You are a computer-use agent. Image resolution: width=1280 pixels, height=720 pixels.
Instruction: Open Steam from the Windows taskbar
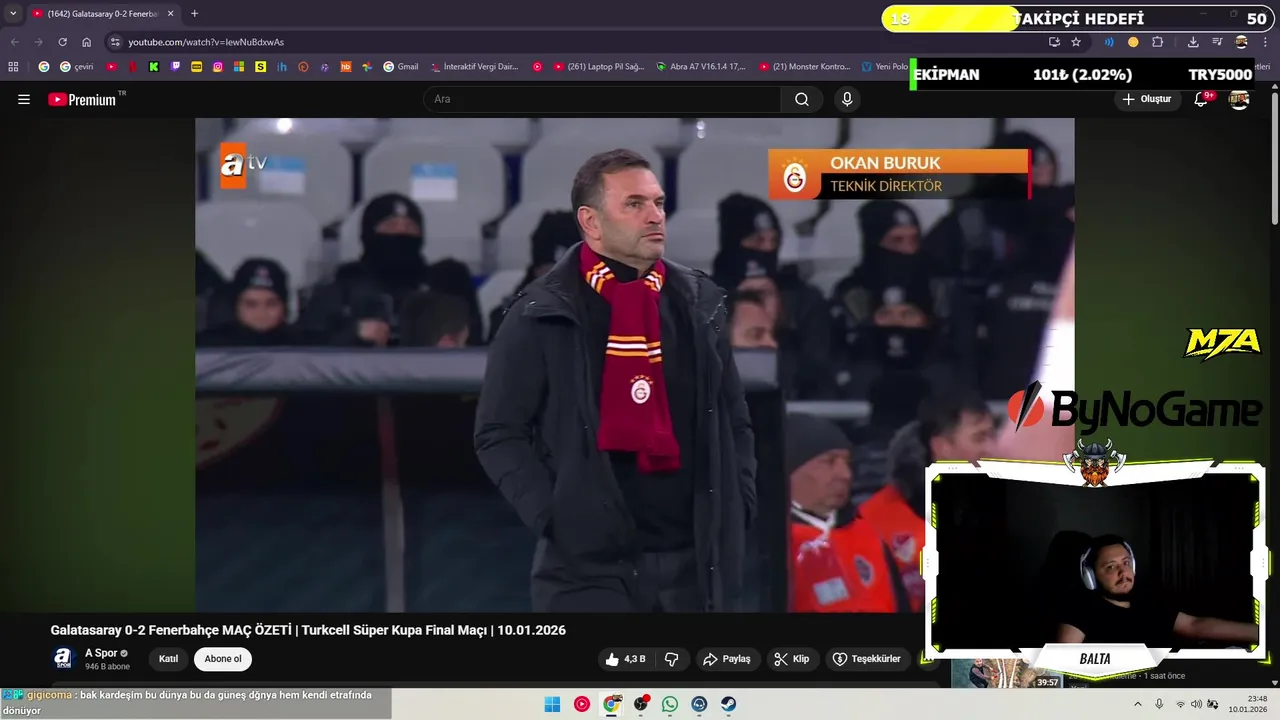tap(729, 704)
